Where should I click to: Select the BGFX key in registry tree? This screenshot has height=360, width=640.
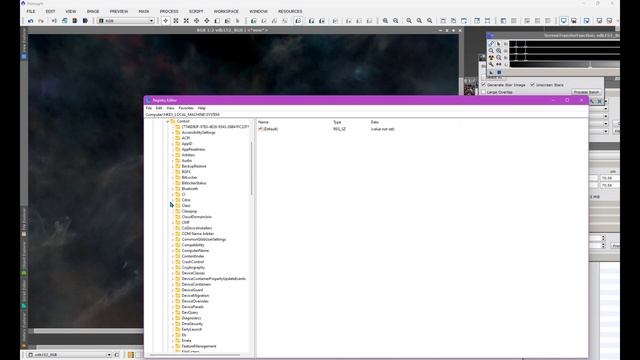pyautogui.click(x=186, y=172)
